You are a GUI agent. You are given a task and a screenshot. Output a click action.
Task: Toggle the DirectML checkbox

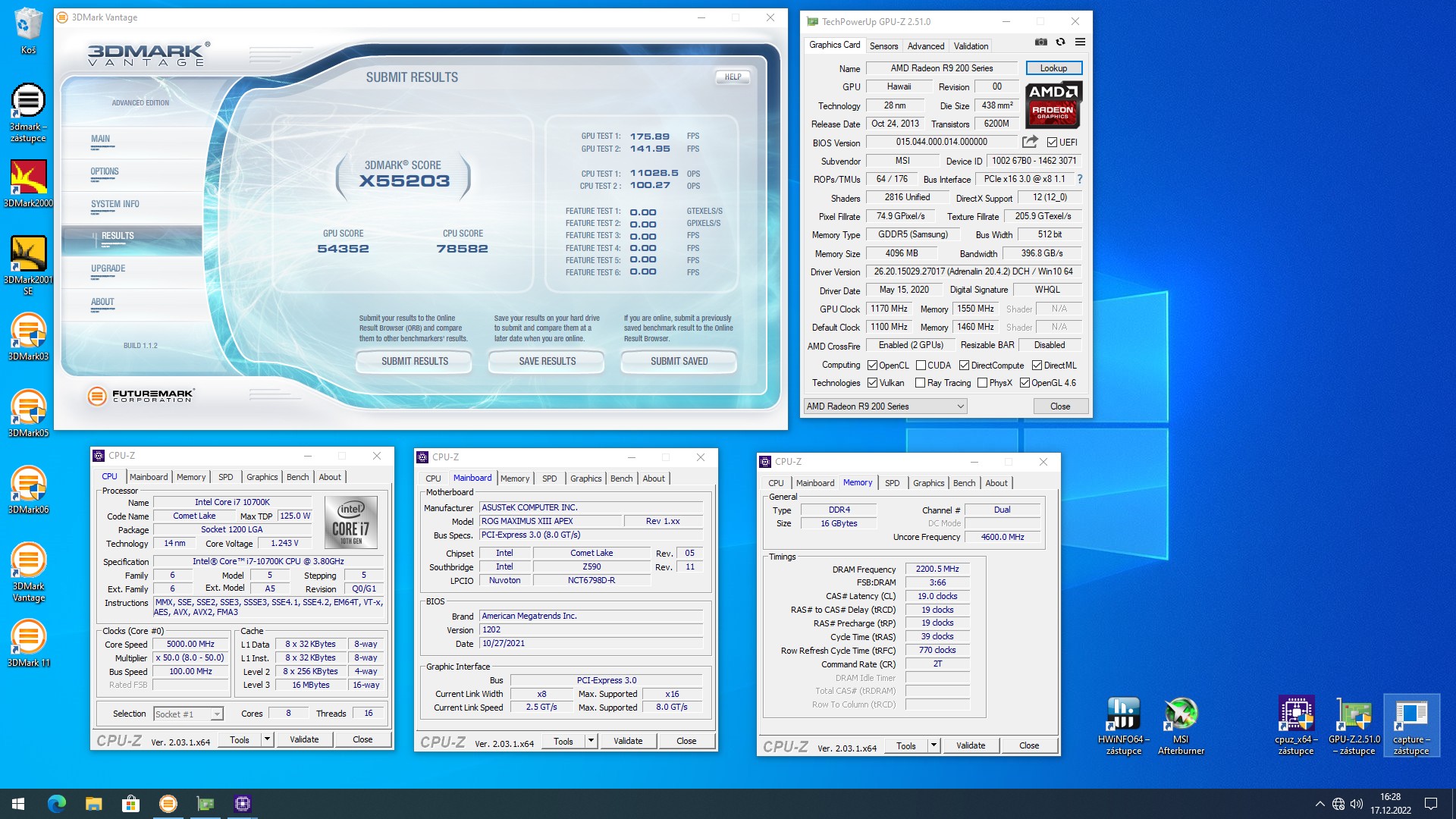point(1037,366)
